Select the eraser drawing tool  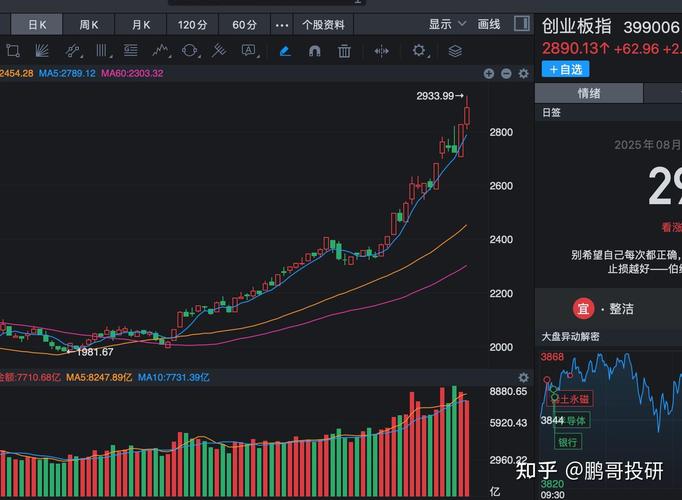coord(285,50)
